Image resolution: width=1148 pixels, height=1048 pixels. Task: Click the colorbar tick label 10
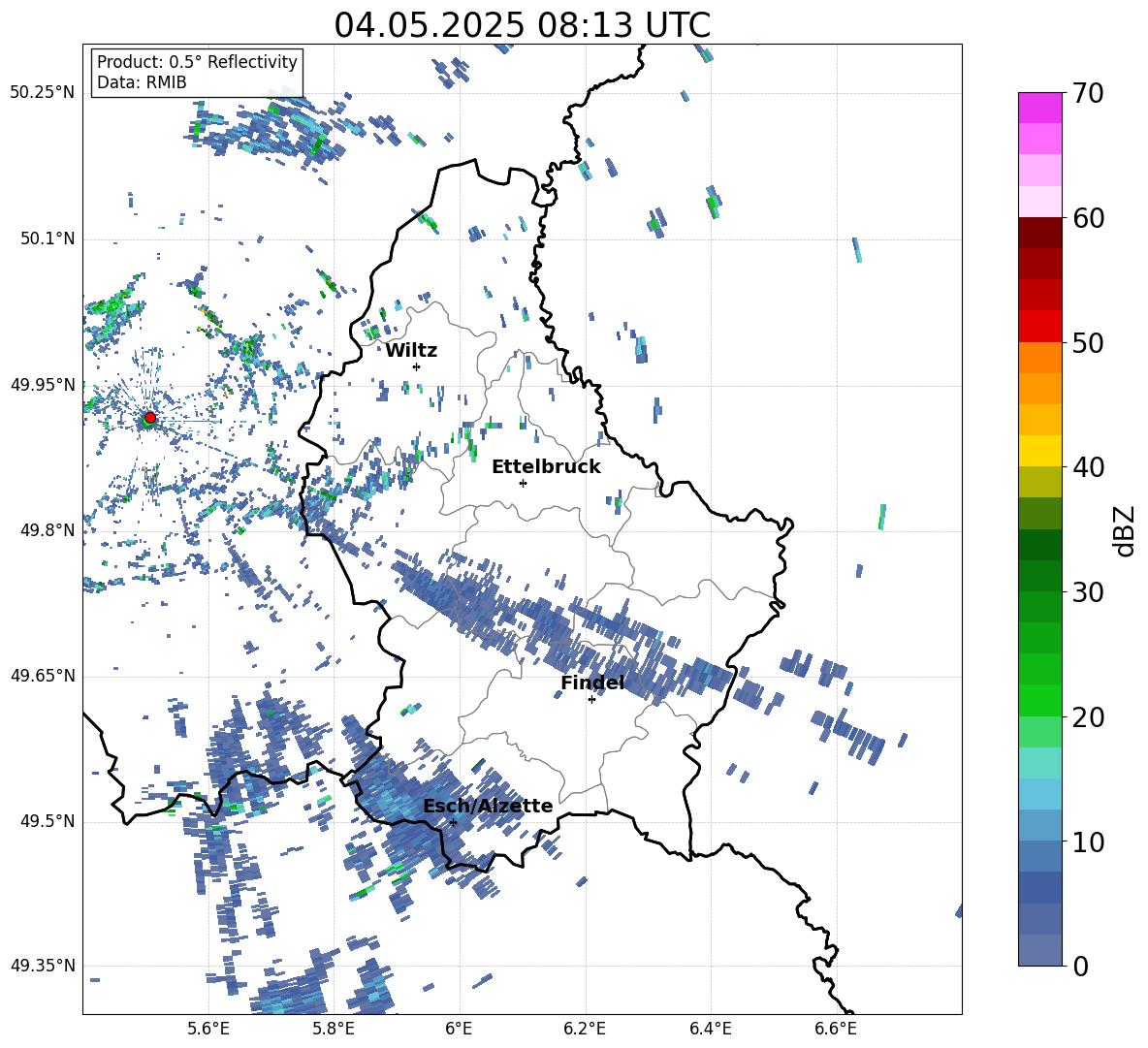pyautogui.click(x=1088, y=842)
